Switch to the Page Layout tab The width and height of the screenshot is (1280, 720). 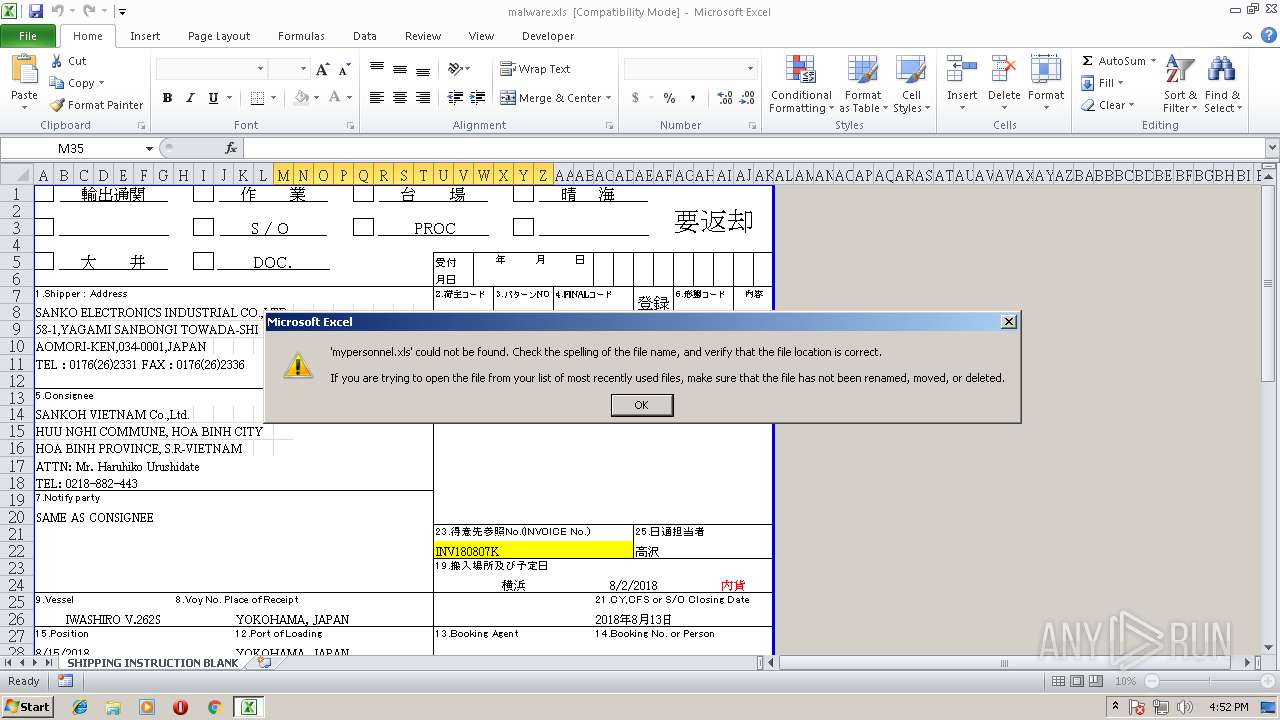click(x=219, y=36)
